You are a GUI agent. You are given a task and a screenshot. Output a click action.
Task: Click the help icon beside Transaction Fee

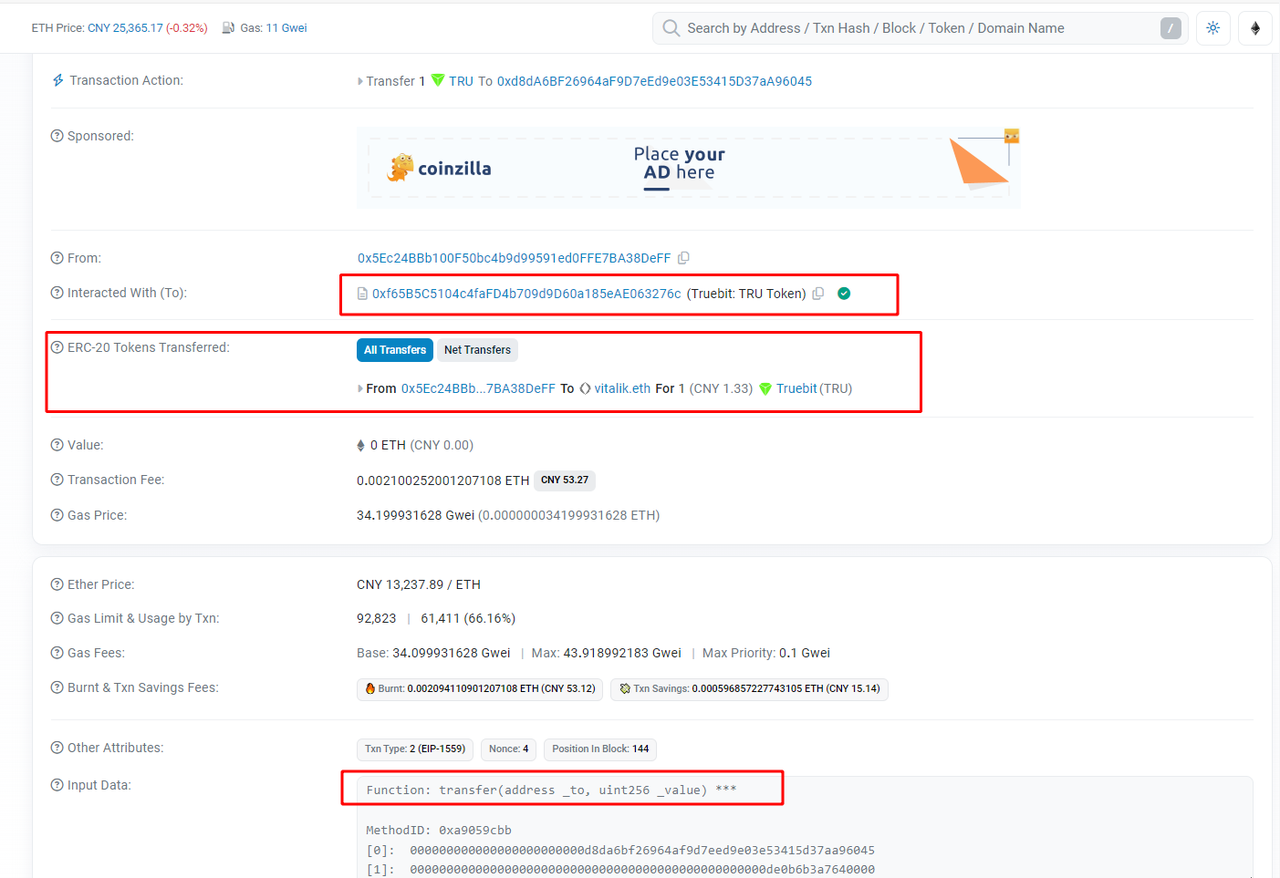coord(57,481)
